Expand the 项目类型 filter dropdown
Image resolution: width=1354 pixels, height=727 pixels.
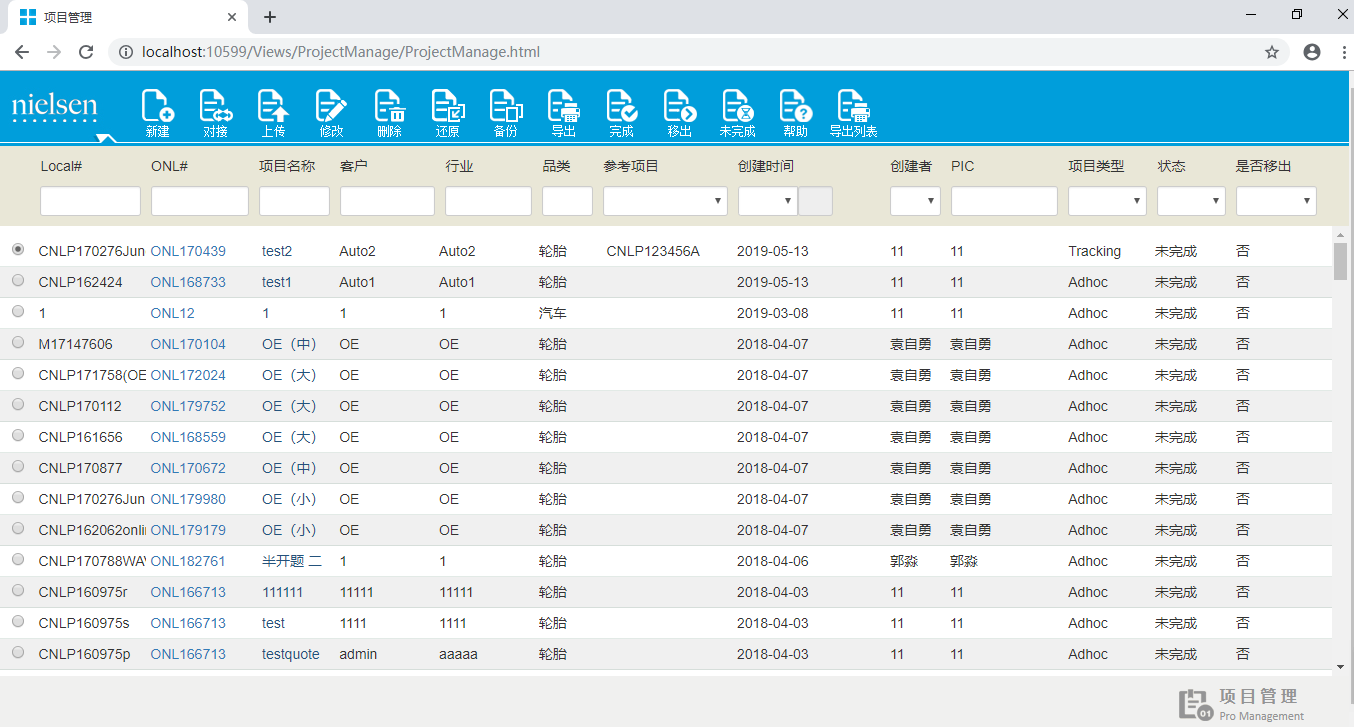(x=1107, y=201)
